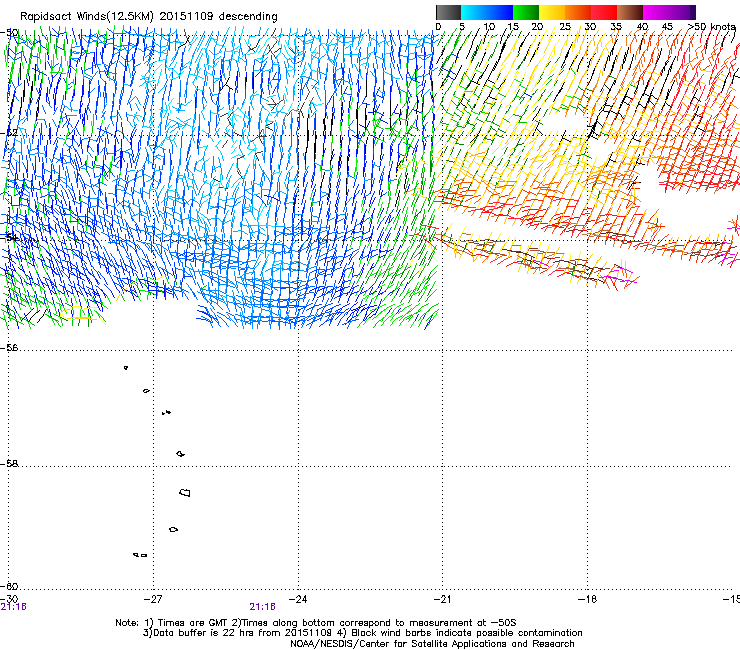
Task: Click the brown 35-40 knots legend color
Action: pyautogui.click(x=630, y=12)
